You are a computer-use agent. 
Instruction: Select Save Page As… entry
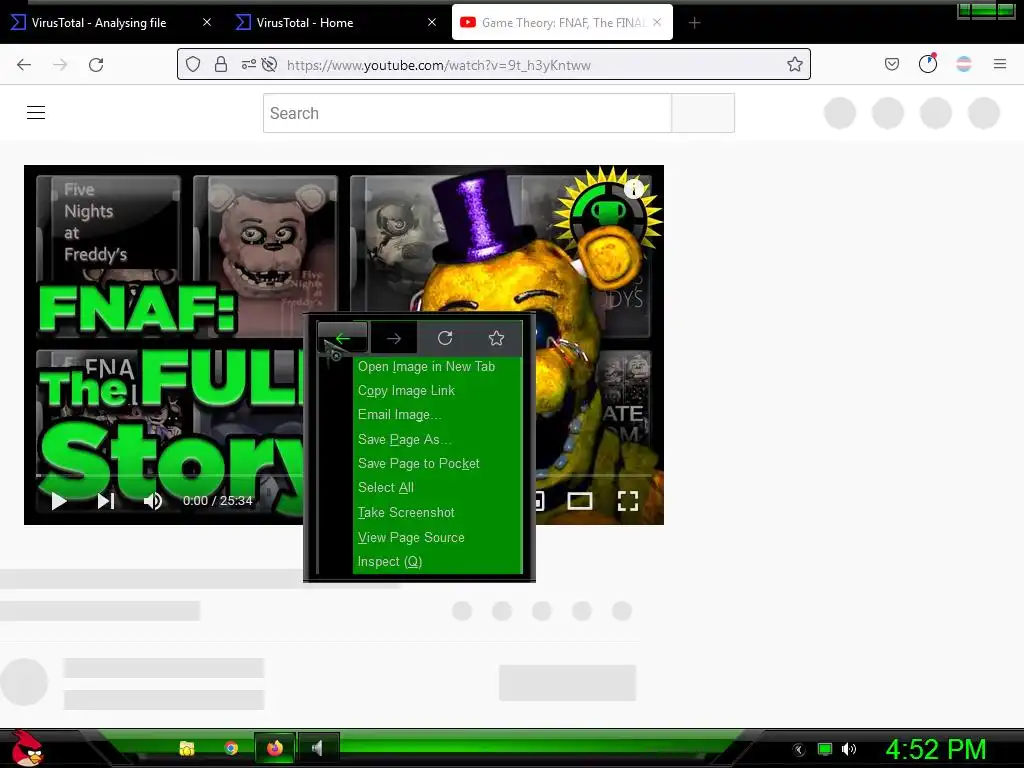[x=404, y=440]
